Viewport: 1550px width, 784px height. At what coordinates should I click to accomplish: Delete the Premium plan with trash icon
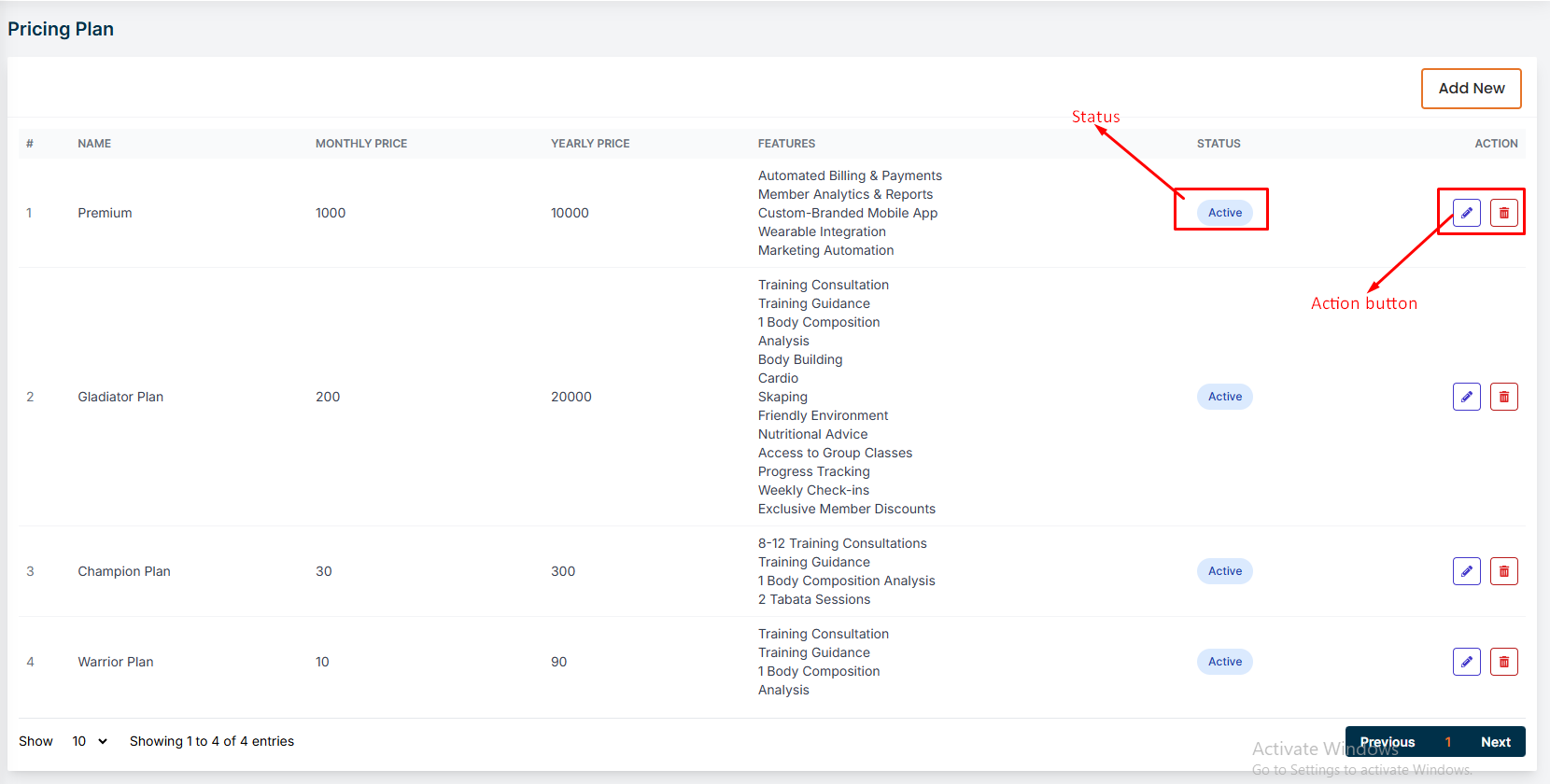click(1503, 213)
